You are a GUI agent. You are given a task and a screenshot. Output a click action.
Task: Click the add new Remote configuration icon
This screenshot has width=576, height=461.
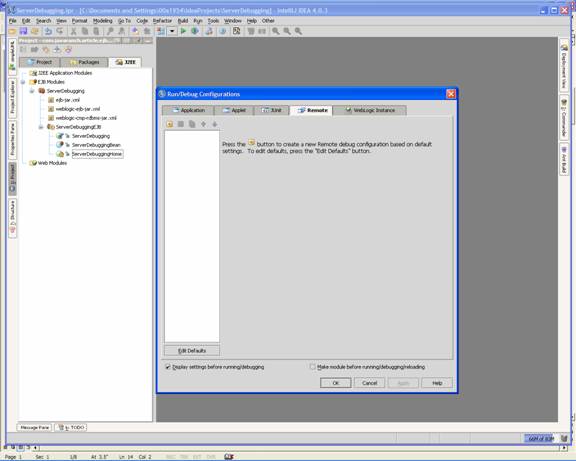pos(170,124)
